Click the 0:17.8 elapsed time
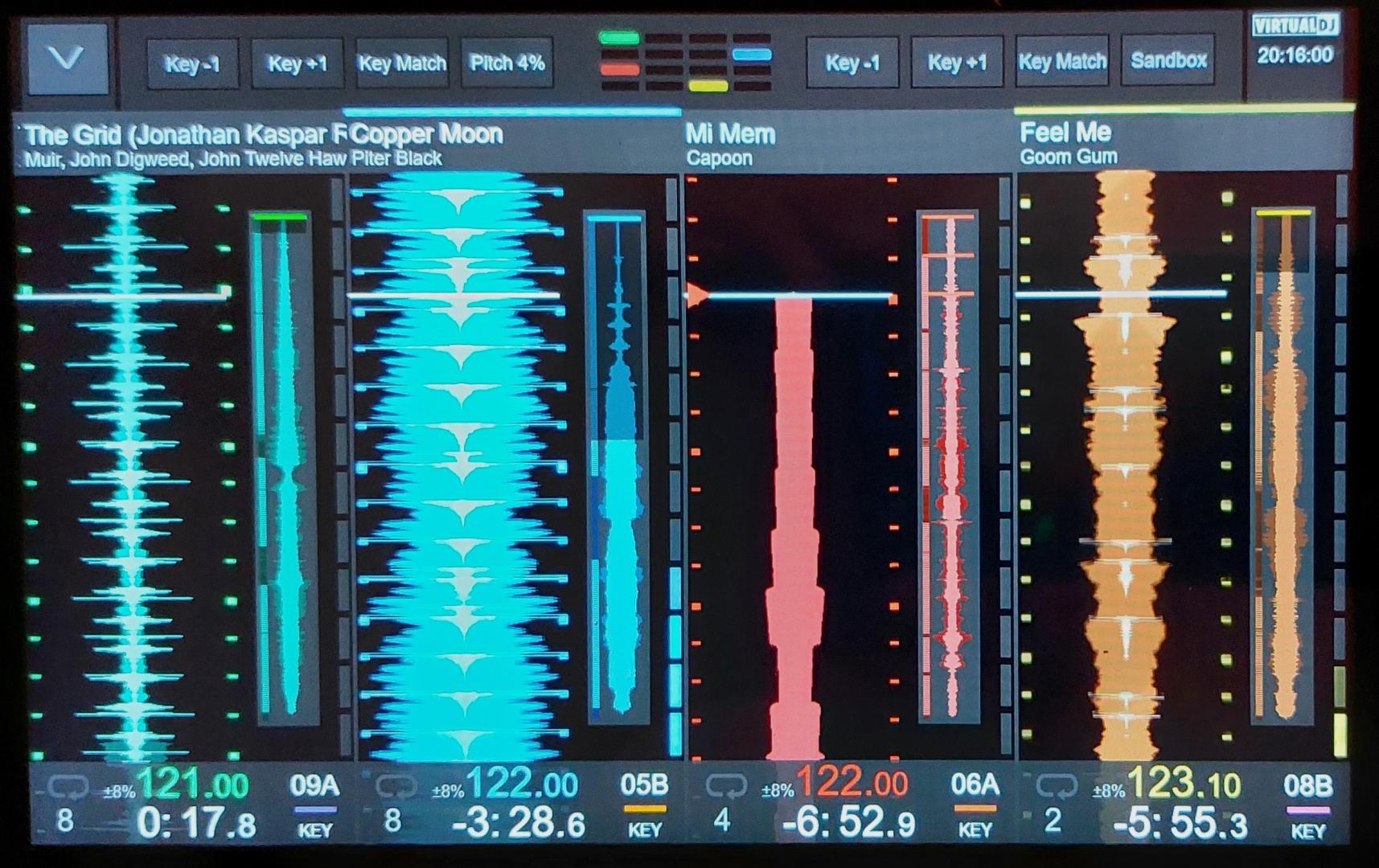 [x=196, y=824]
